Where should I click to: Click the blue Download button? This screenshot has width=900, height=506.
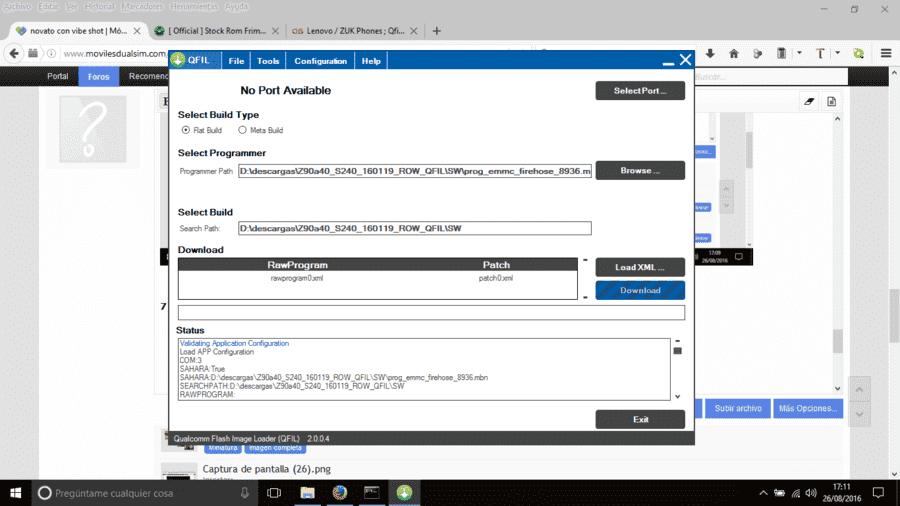(x=640, y=290)
